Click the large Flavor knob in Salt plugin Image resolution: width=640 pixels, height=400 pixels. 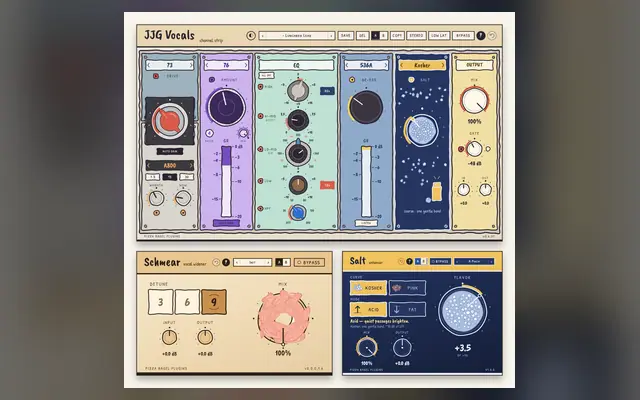click(462, 310)
